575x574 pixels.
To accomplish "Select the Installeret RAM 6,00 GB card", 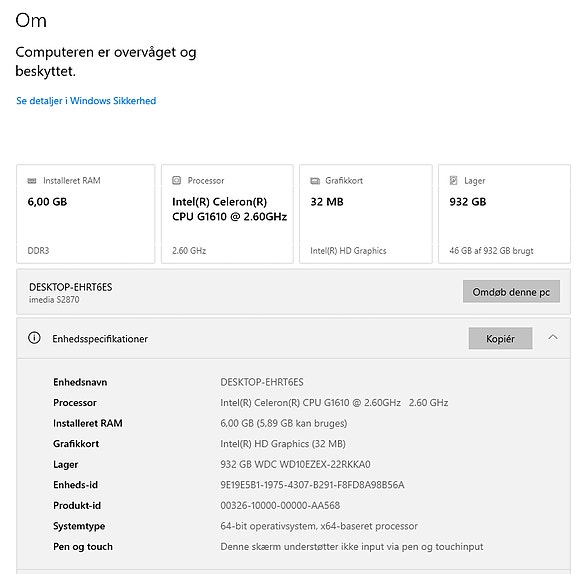I will coord(85,214).
